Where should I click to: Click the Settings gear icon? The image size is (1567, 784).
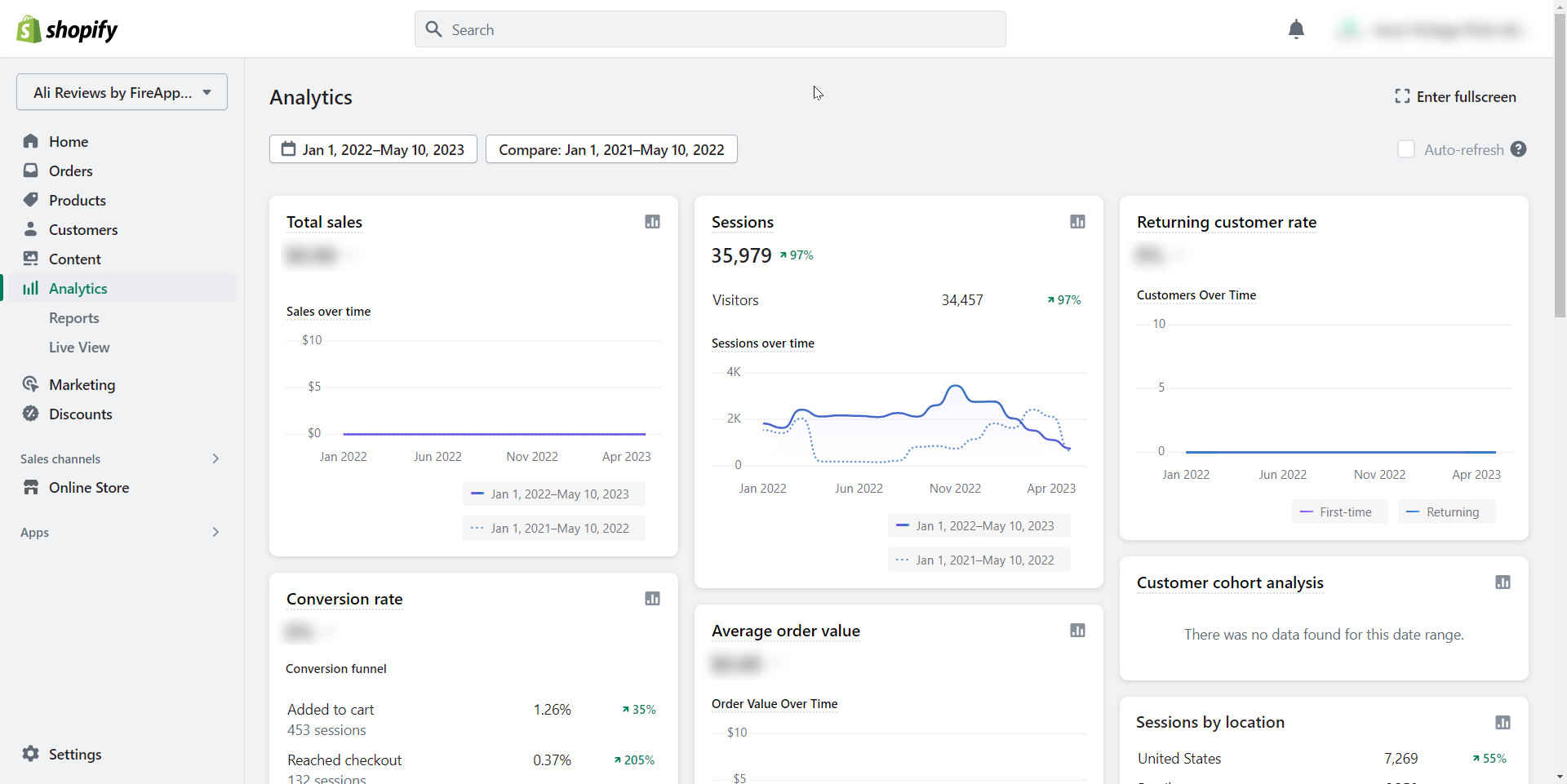[31, 754]
